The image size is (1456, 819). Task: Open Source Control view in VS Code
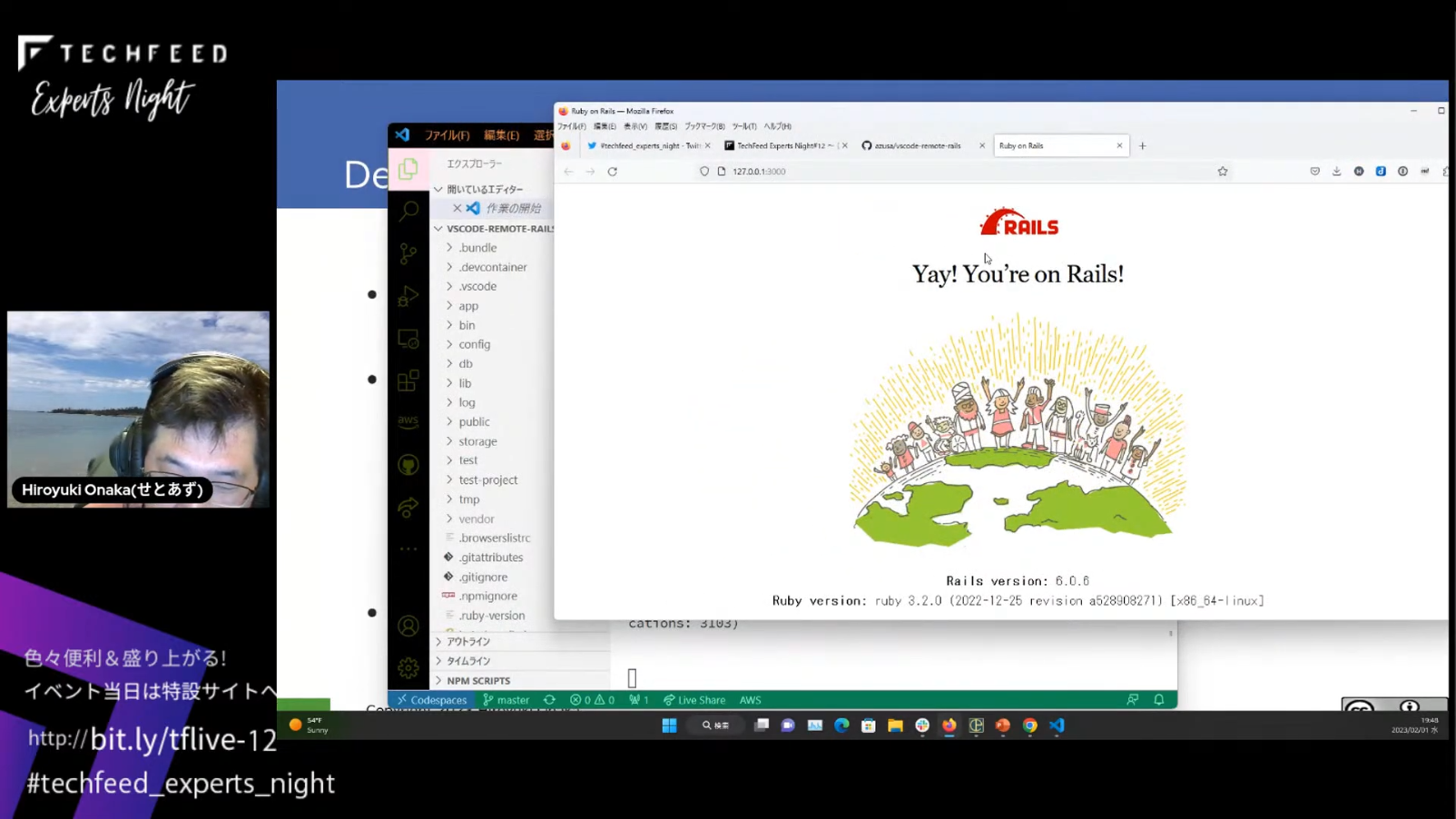pos(408,253)
